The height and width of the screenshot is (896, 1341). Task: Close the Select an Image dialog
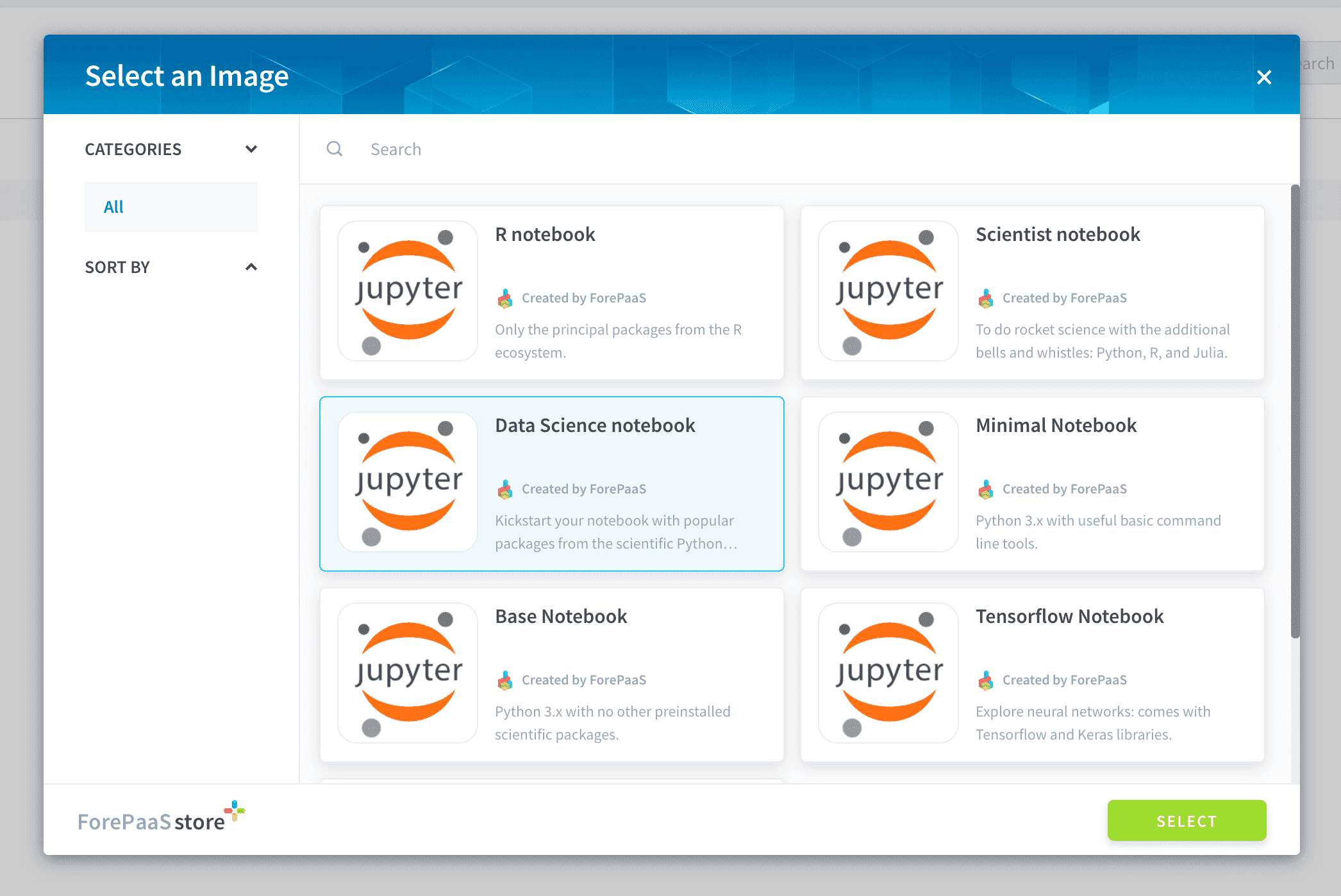[x=1264, y=77]
